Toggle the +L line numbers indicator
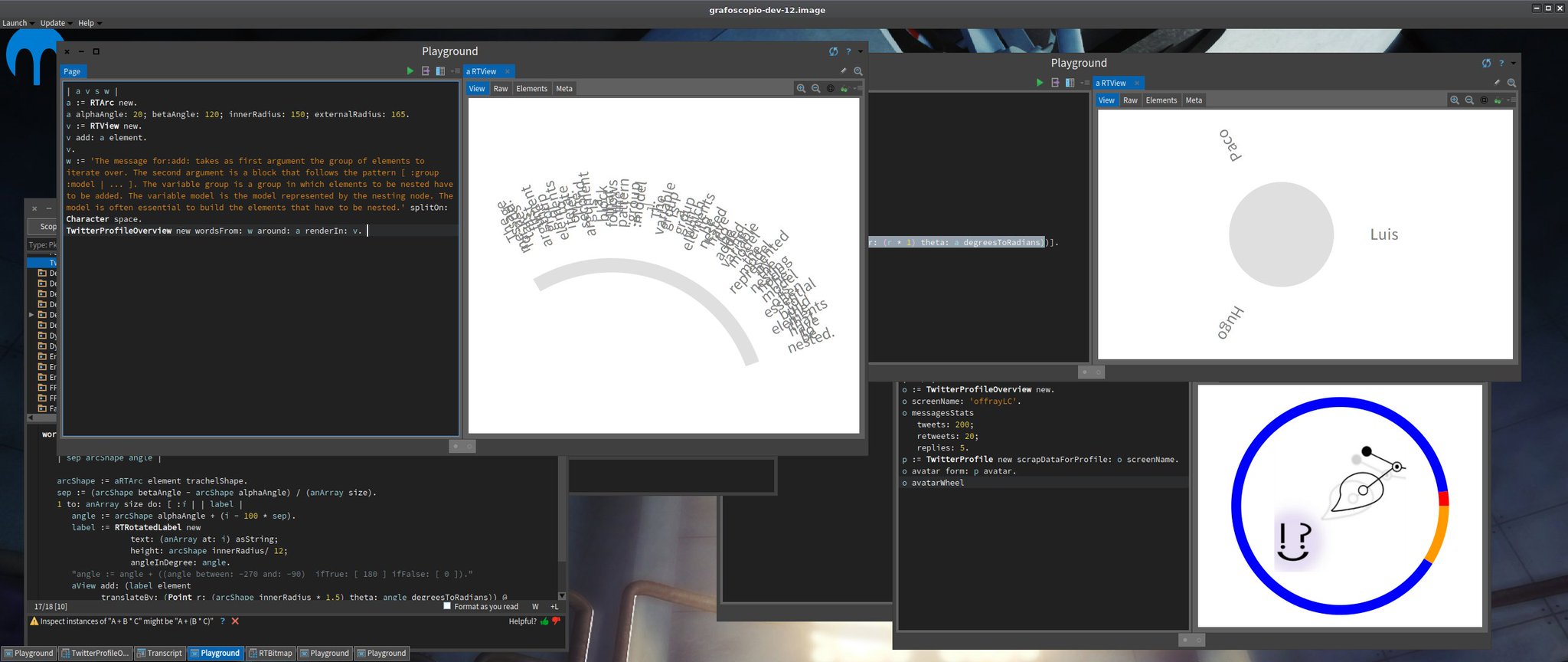This screenshot has height=662, width=1568. click(554, 607)
